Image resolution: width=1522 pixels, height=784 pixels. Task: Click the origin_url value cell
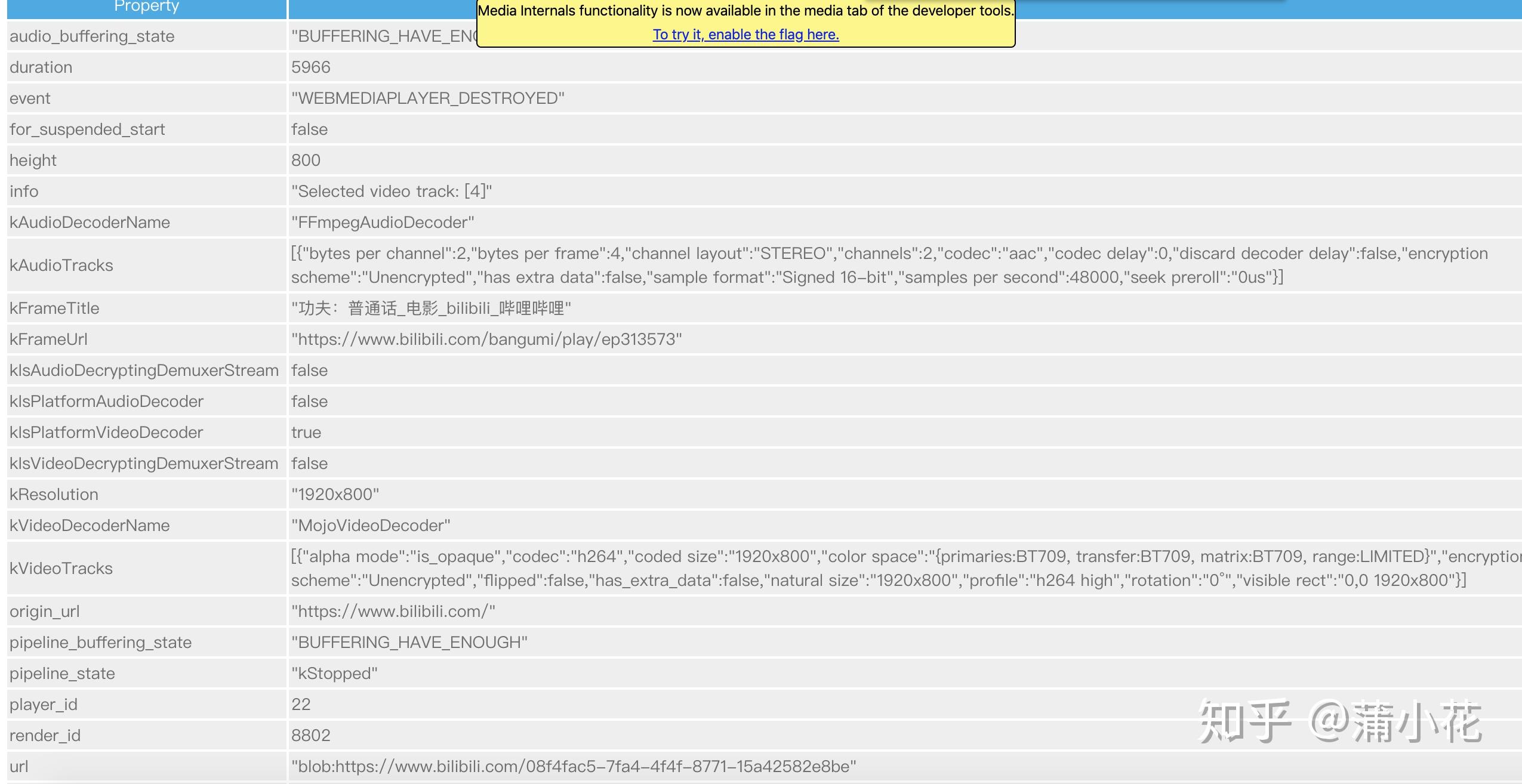(x=393, y=611)
